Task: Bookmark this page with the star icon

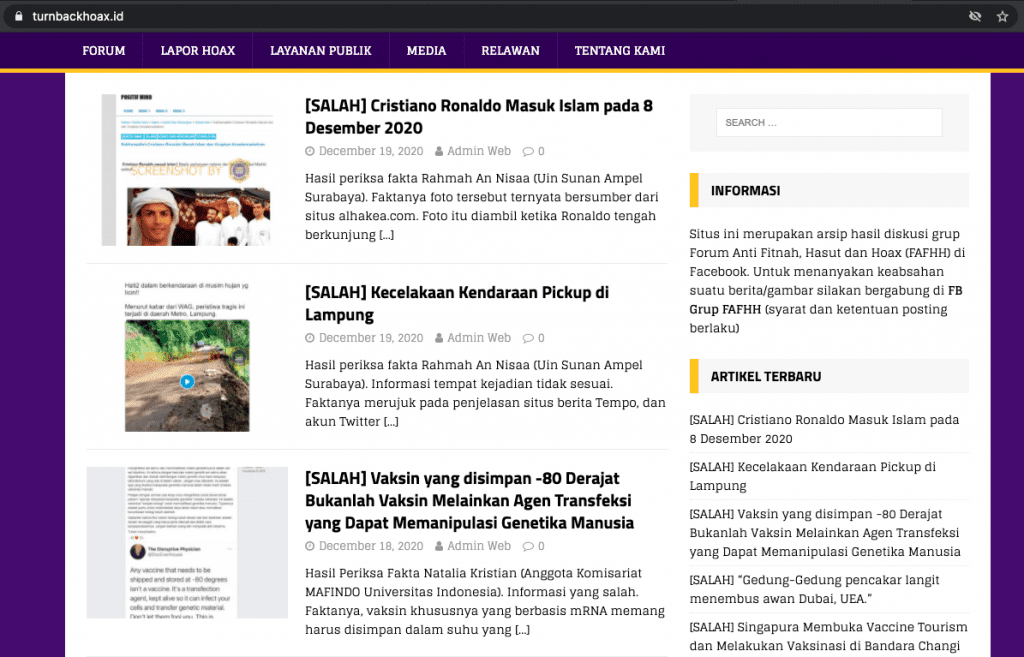Action: [x=1002, y=16]
